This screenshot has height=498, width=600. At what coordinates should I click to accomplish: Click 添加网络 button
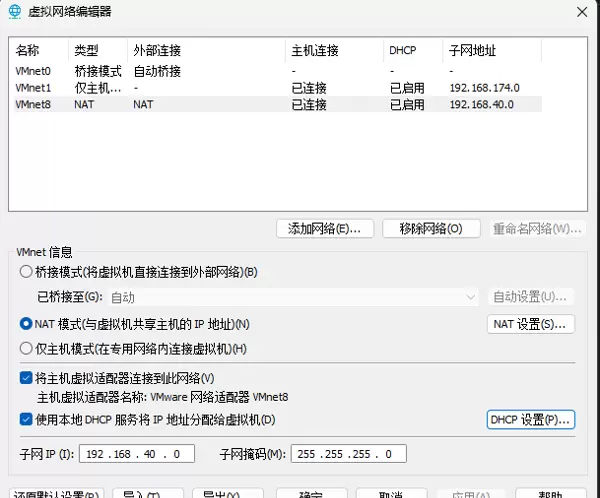tap(325, 228)
